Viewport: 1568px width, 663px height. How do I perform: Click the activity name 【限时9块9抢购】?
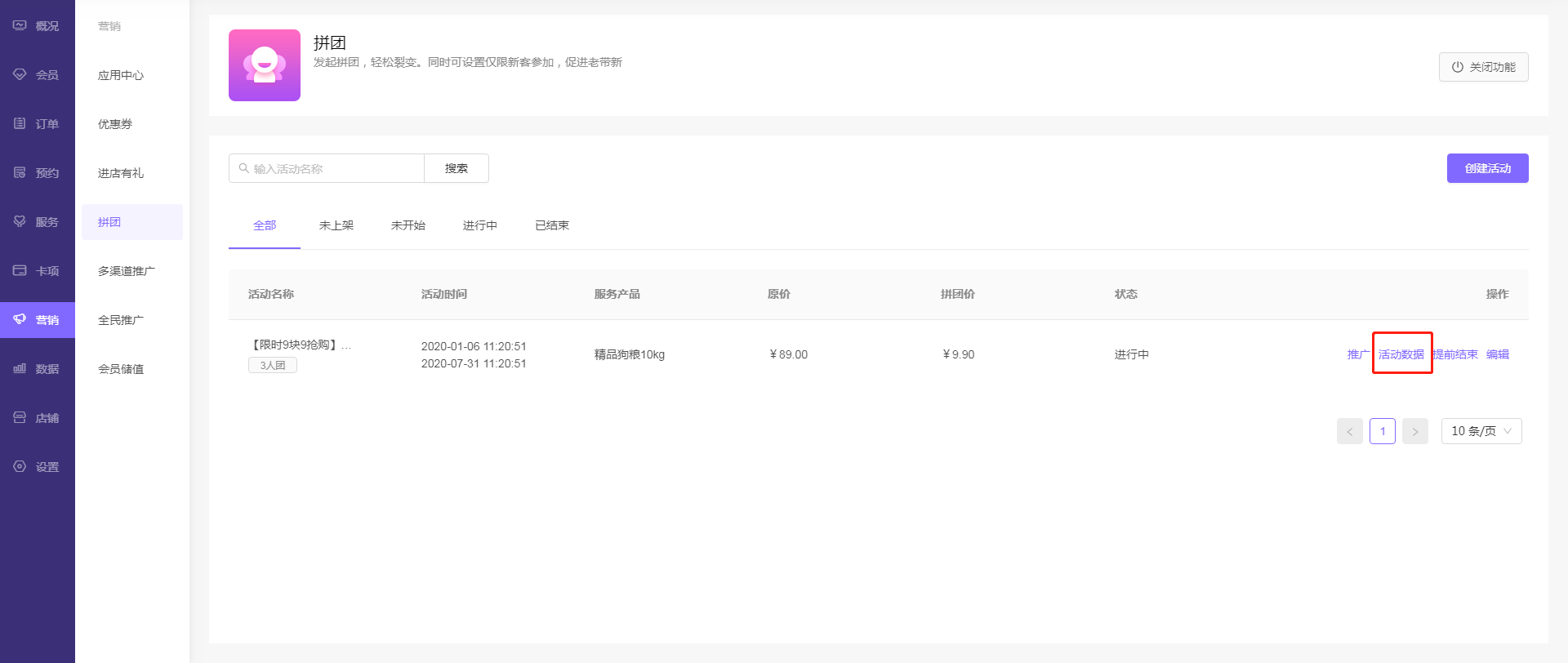click(300, 345)
